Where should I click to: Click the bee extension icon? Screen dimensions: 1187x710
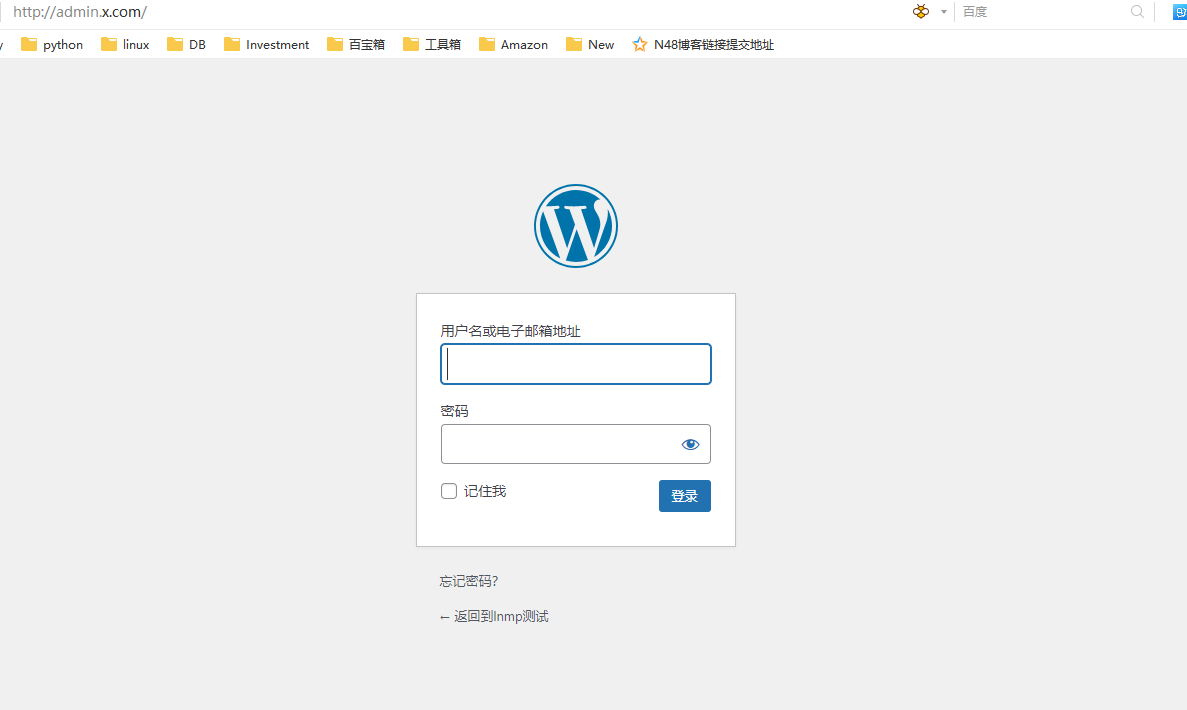click(921, 11)
